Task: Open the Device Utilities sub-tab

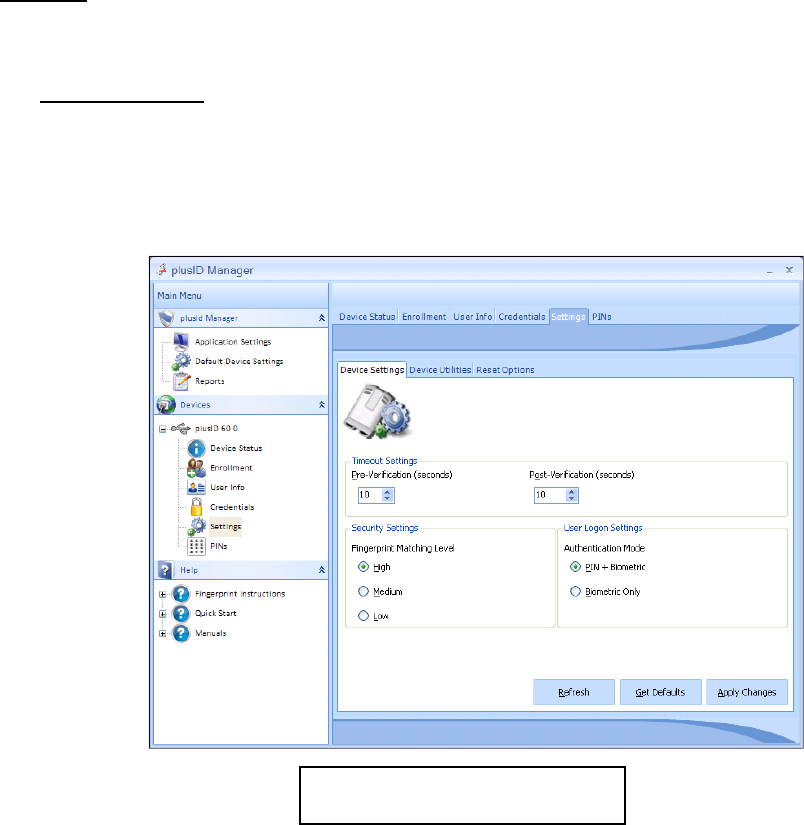Action: click(440, 370)
